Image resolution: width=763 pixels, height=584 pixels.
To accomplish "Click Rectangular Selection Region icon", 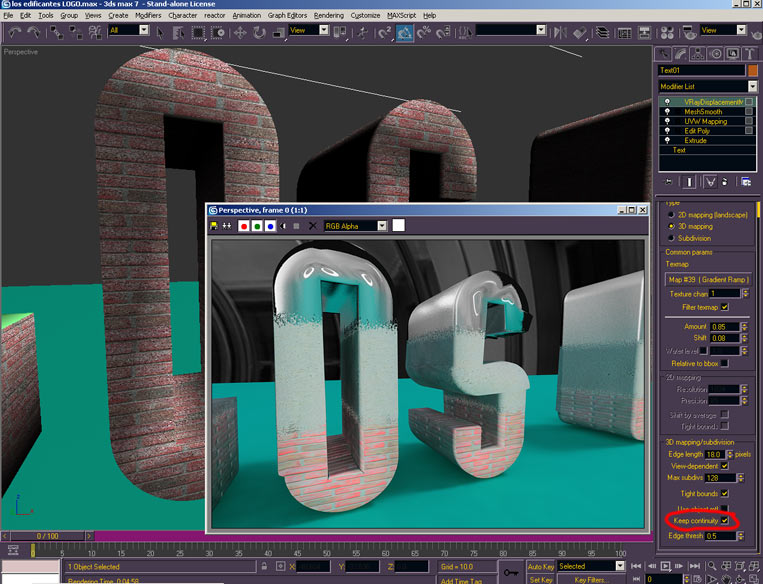I will pos(198,33).
